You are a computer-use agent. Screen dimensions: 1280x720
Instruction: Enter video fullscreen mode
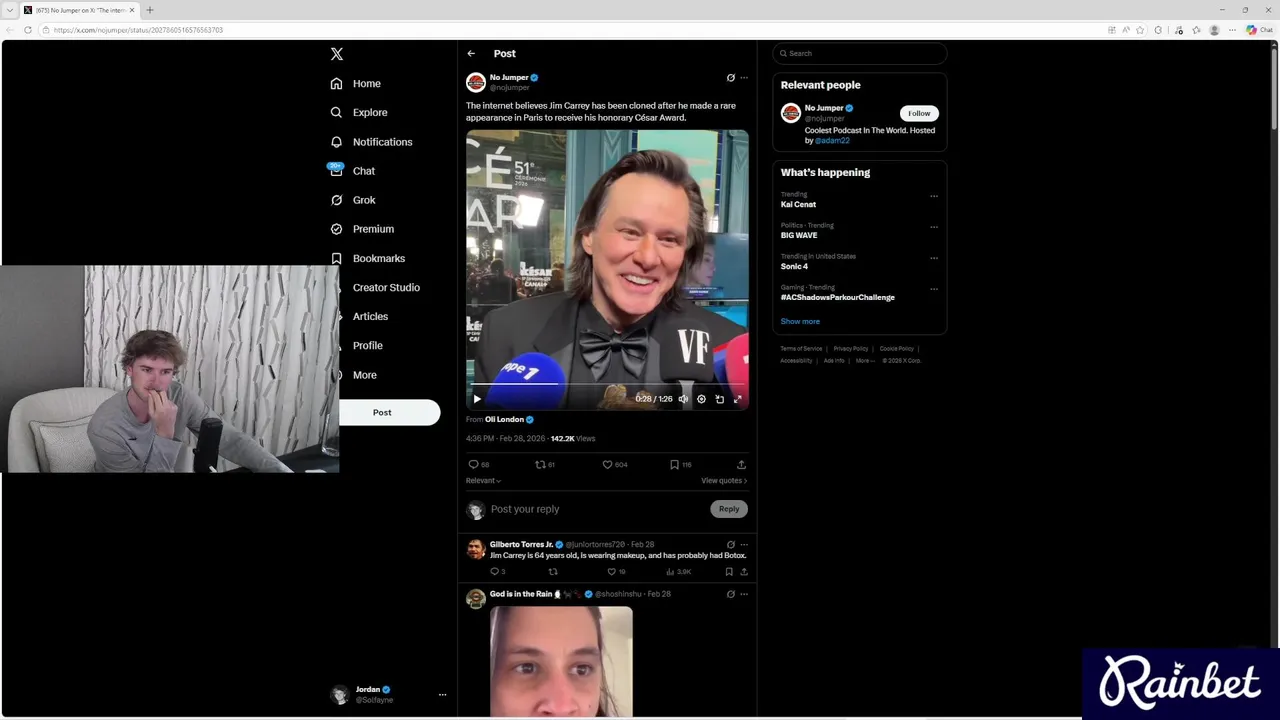(x=738, y=399)
